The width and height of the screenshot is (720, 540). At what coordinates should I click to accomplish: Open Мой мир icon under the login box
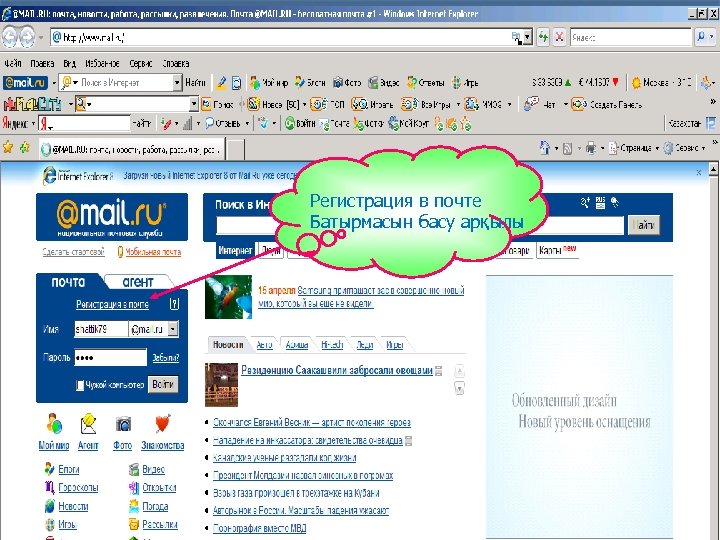point(54,424)
